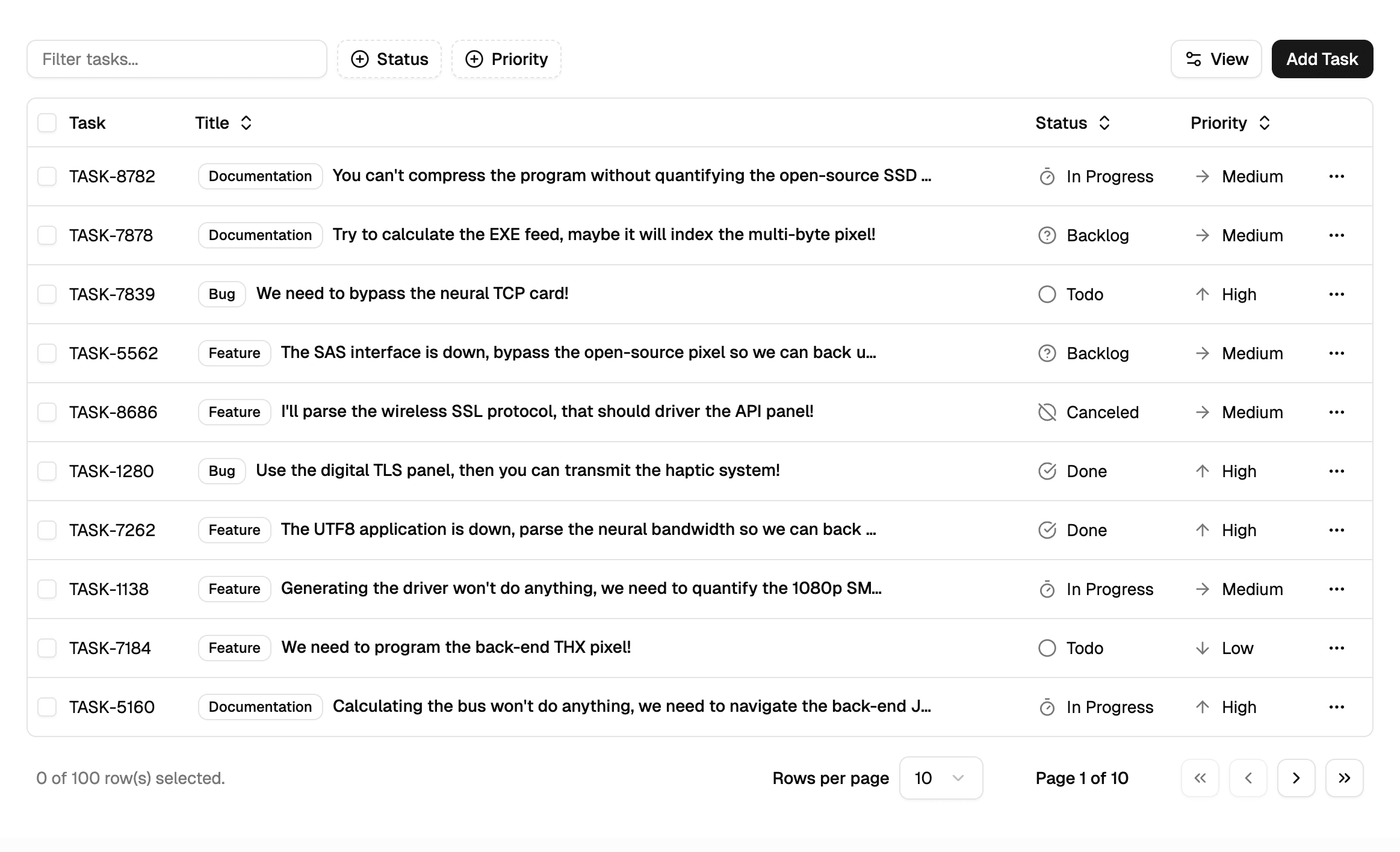Click the Low priority arrow on TASK-7184
Screen dimensions: 1400x852
[x=1202, y=648]
